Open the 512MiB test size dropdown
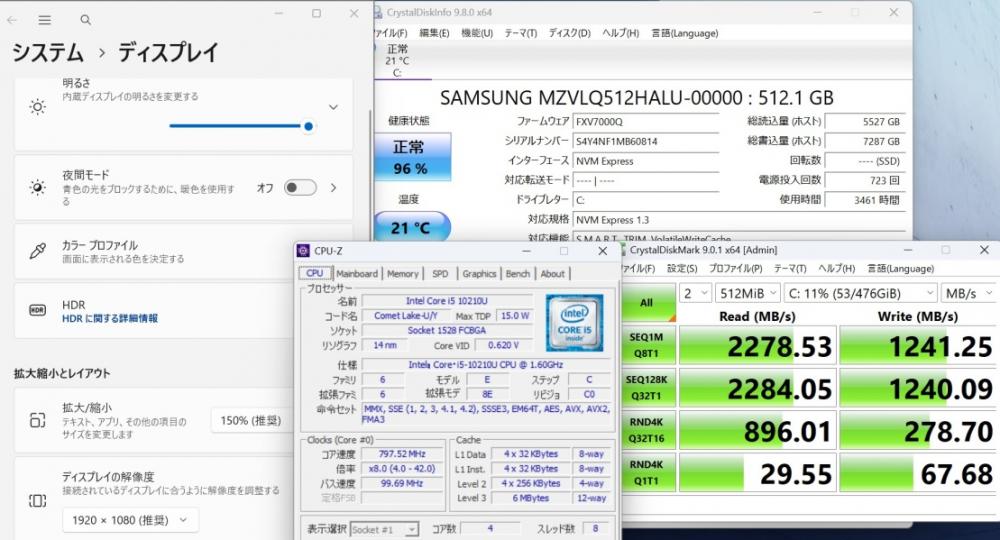The image size is (1000, 540). coord(747,293)
